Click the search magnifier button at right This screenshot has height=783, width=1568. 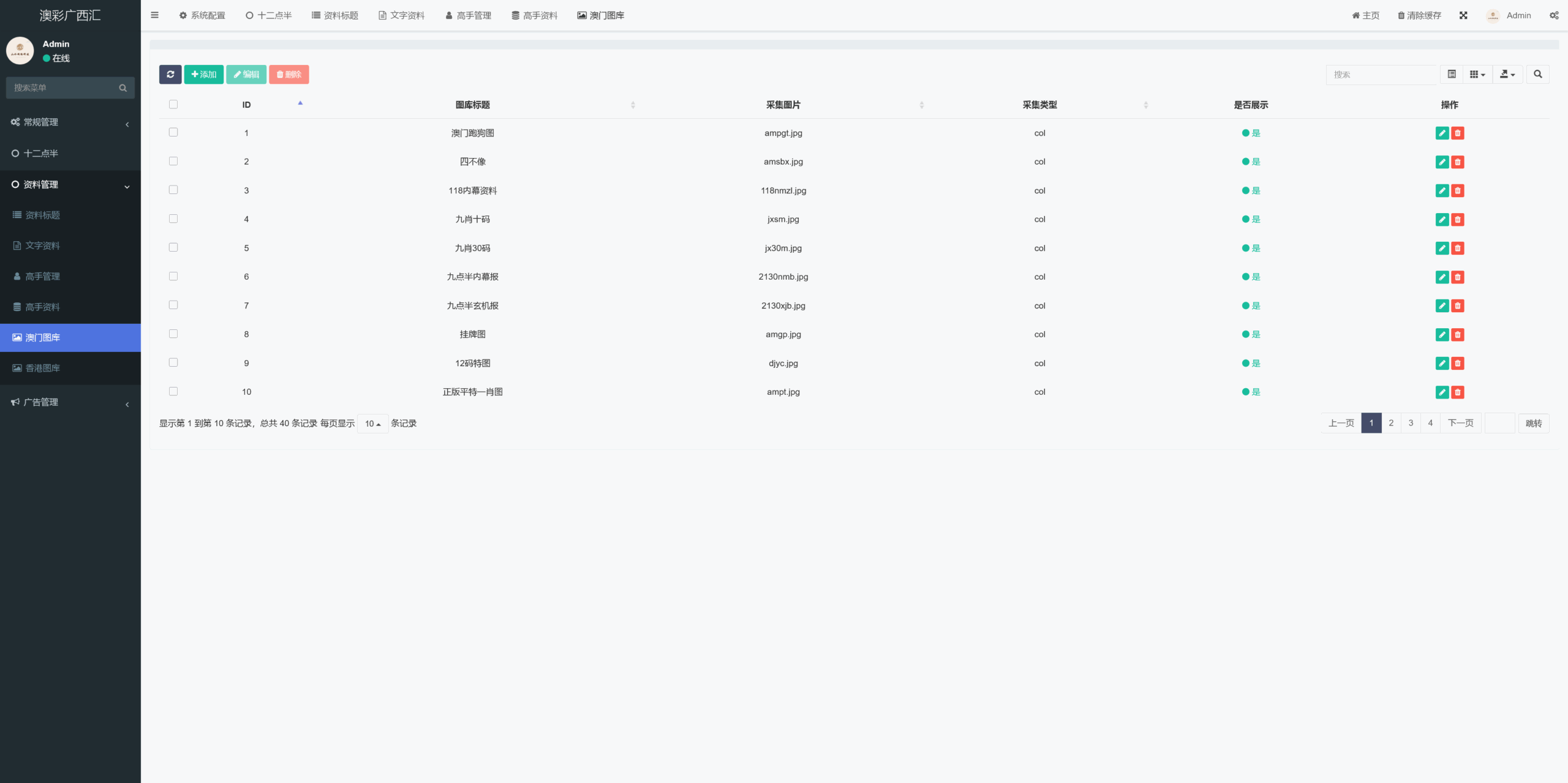[x=1537, y=74]
